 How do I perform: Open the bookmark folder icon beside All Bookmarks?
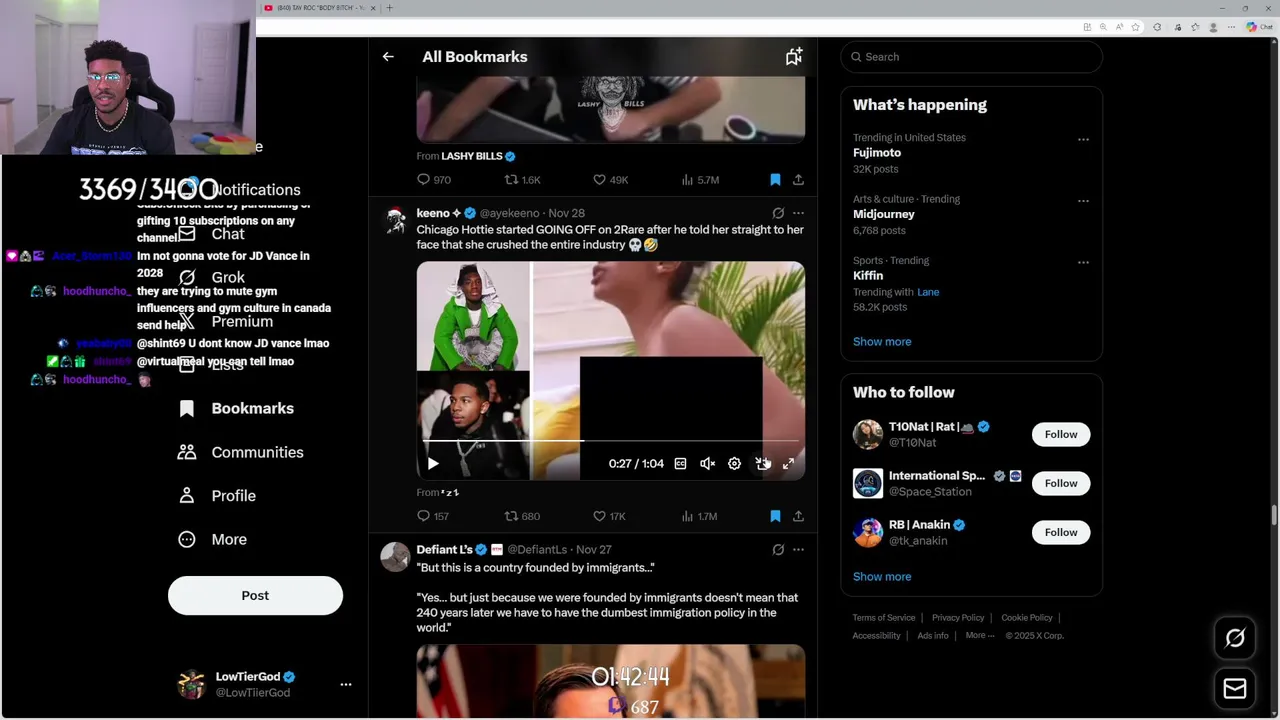point(794,57)
